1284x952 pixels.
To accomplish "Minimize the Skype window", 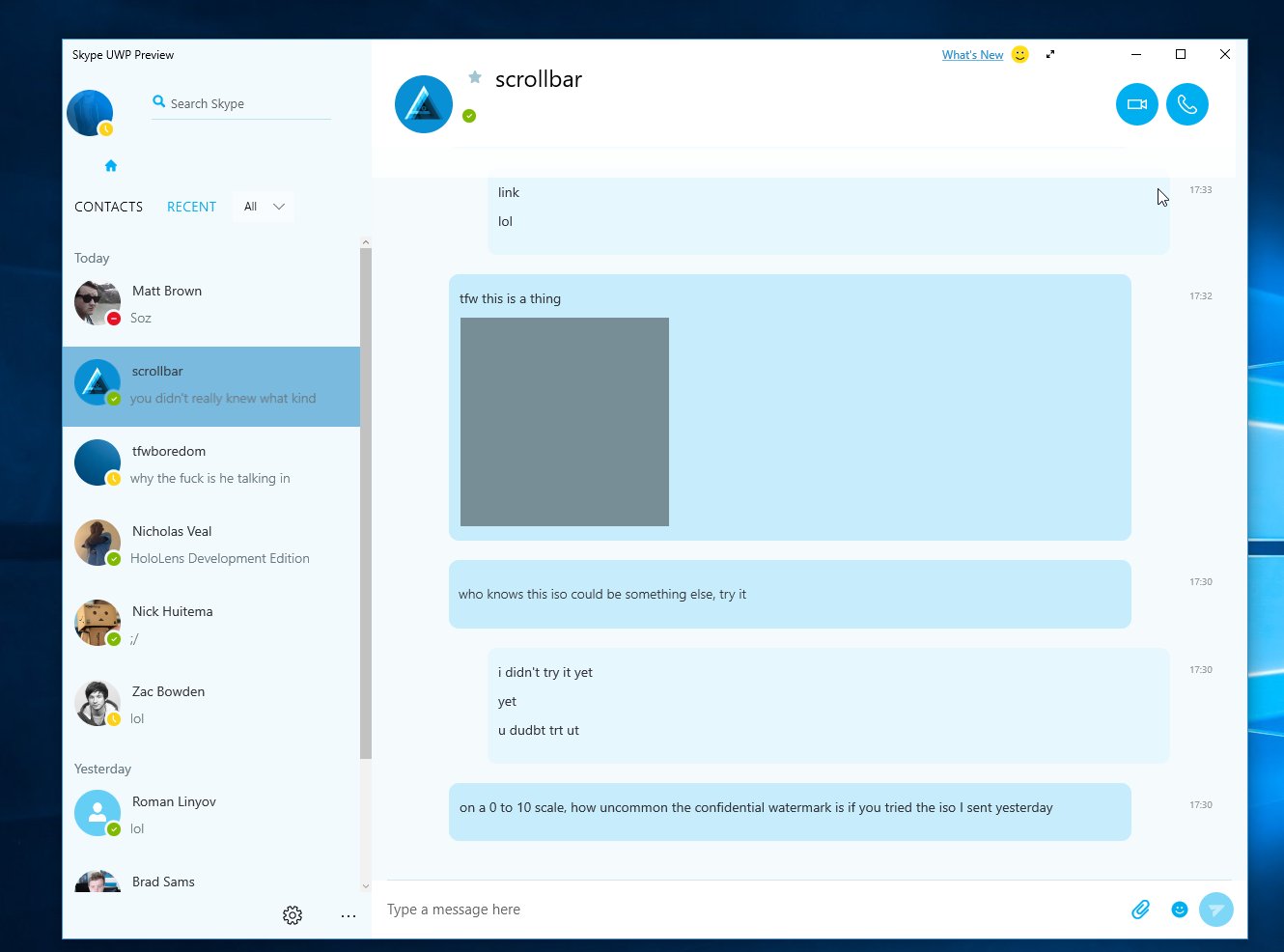I will pos(1136,54).
